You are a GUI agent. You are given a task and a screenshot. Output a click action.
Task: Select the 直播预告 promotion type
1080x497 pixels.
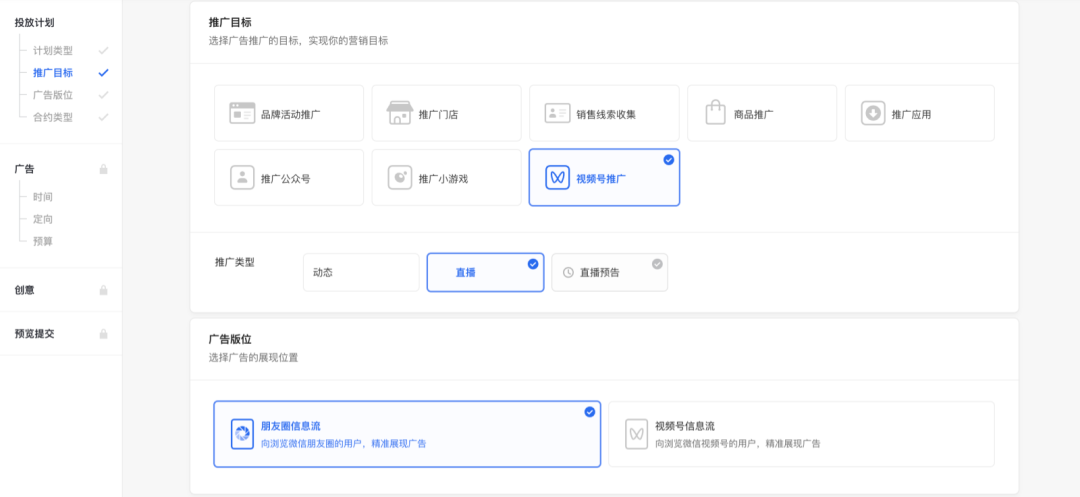coord(609,272)
